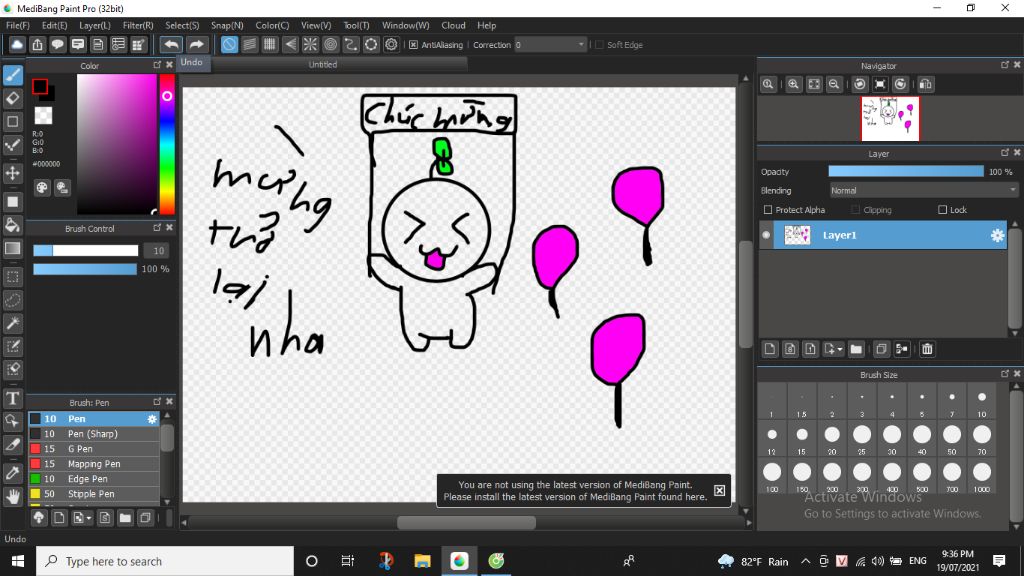The width and height of the screenshot is (1024, 576).
Task: Click the Redo arrow in toolbar
Action: coord(197,45)
